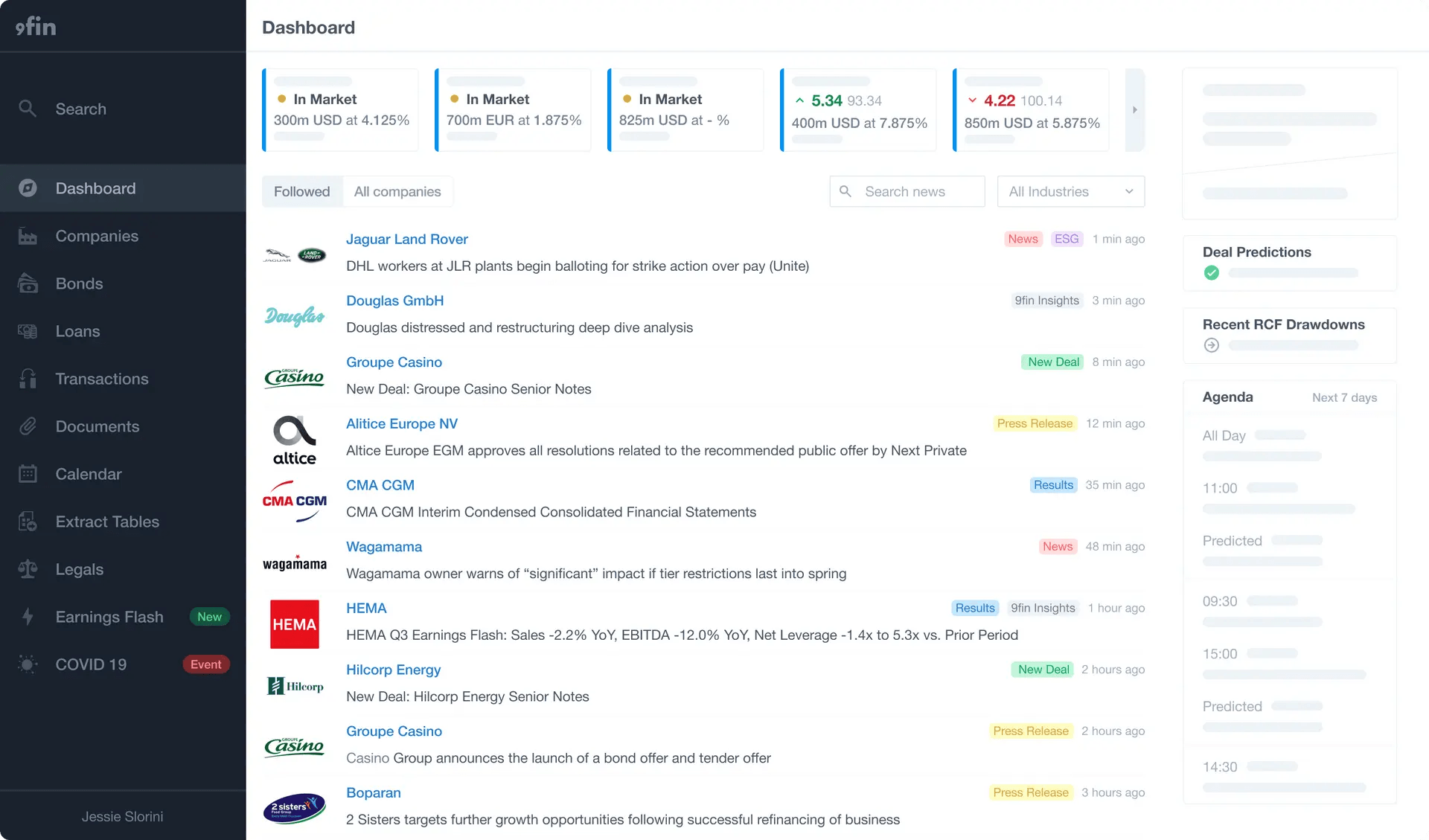The height and width of the screenshot is (840, 1429).
Task: Open the 825m USD at - % card
Action: [685, 110]
